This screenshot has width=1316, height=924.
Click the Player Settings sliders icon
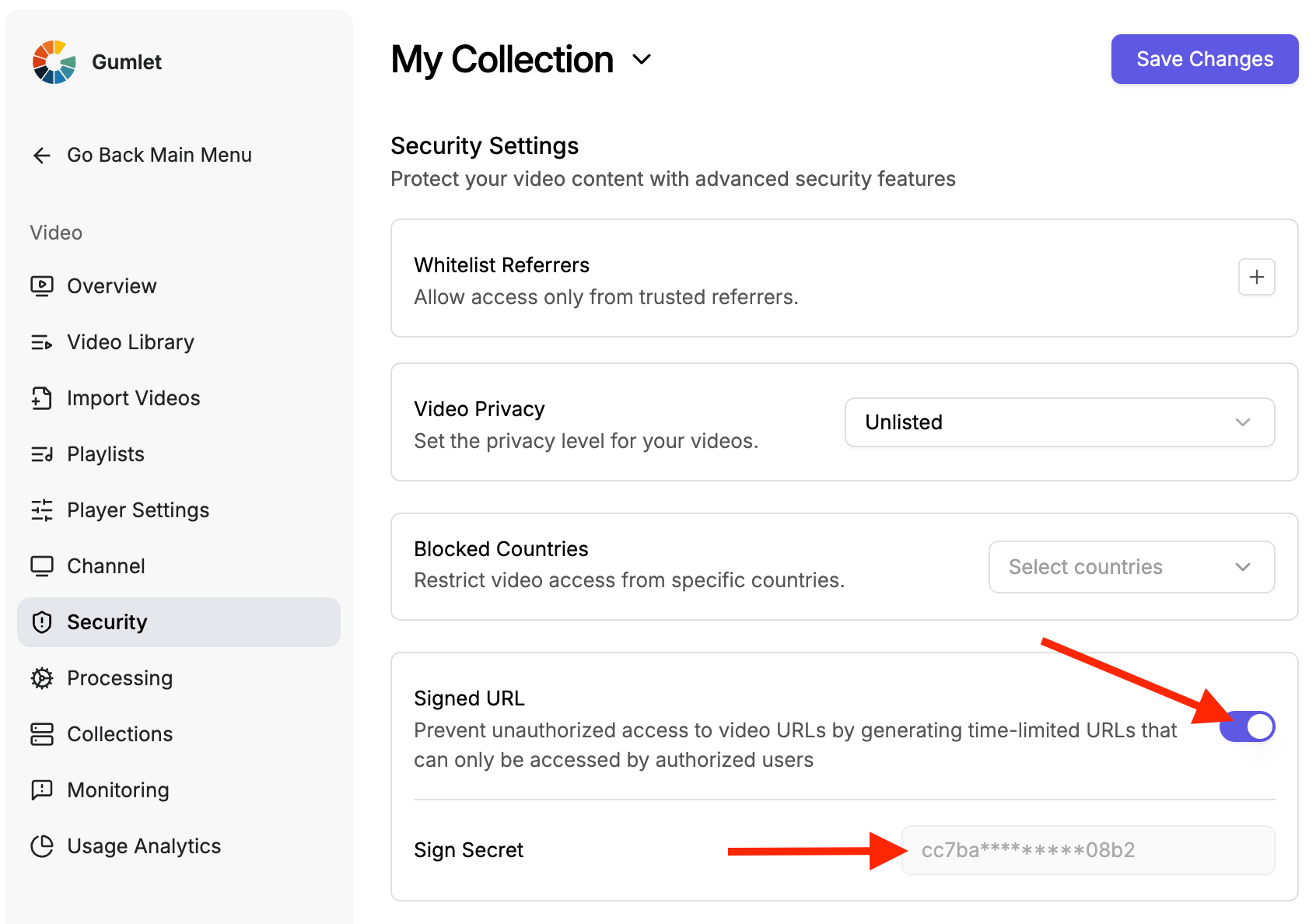coord(42,510)
